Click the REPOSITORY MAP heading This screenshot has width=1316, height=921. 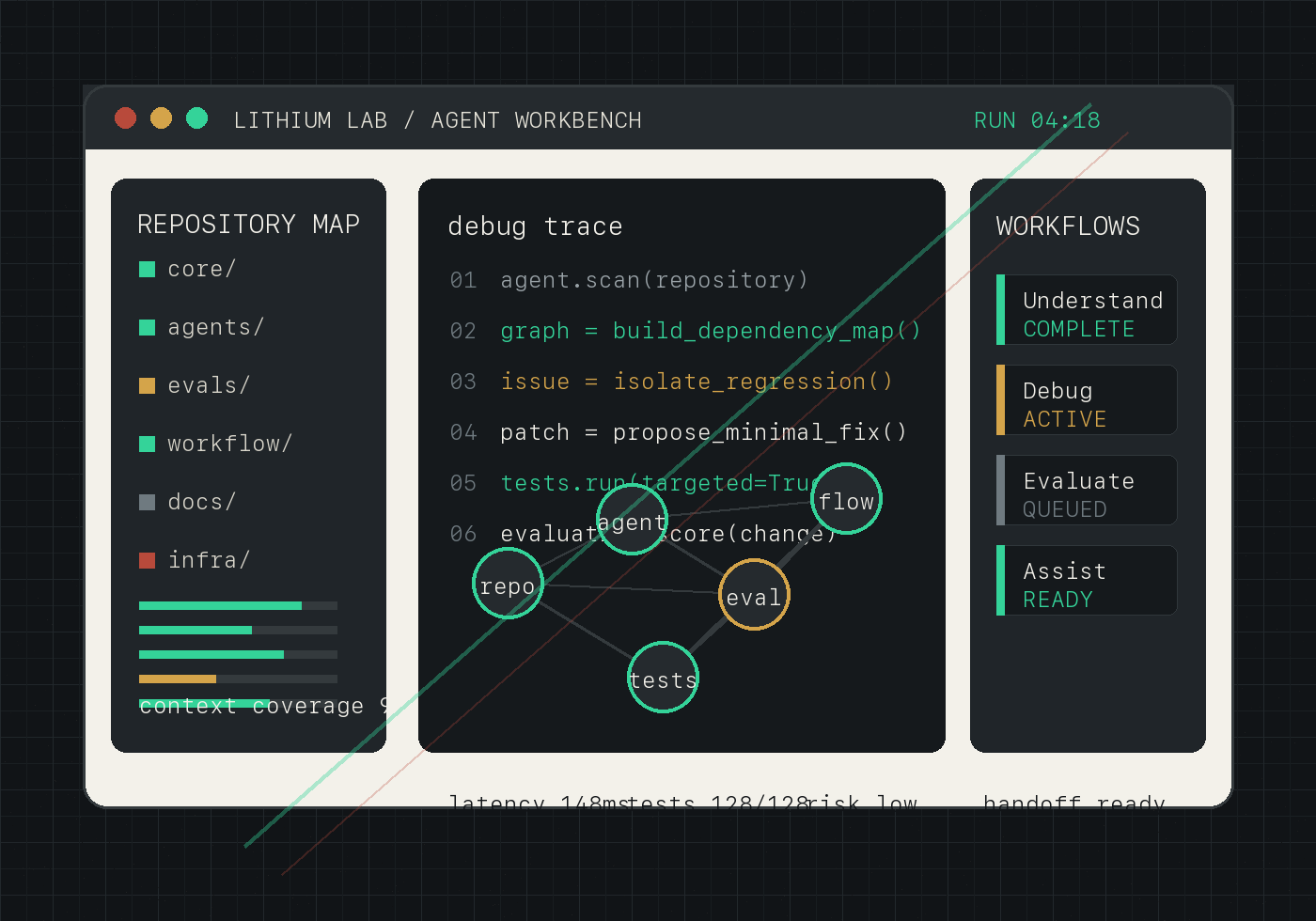point(248,225)
